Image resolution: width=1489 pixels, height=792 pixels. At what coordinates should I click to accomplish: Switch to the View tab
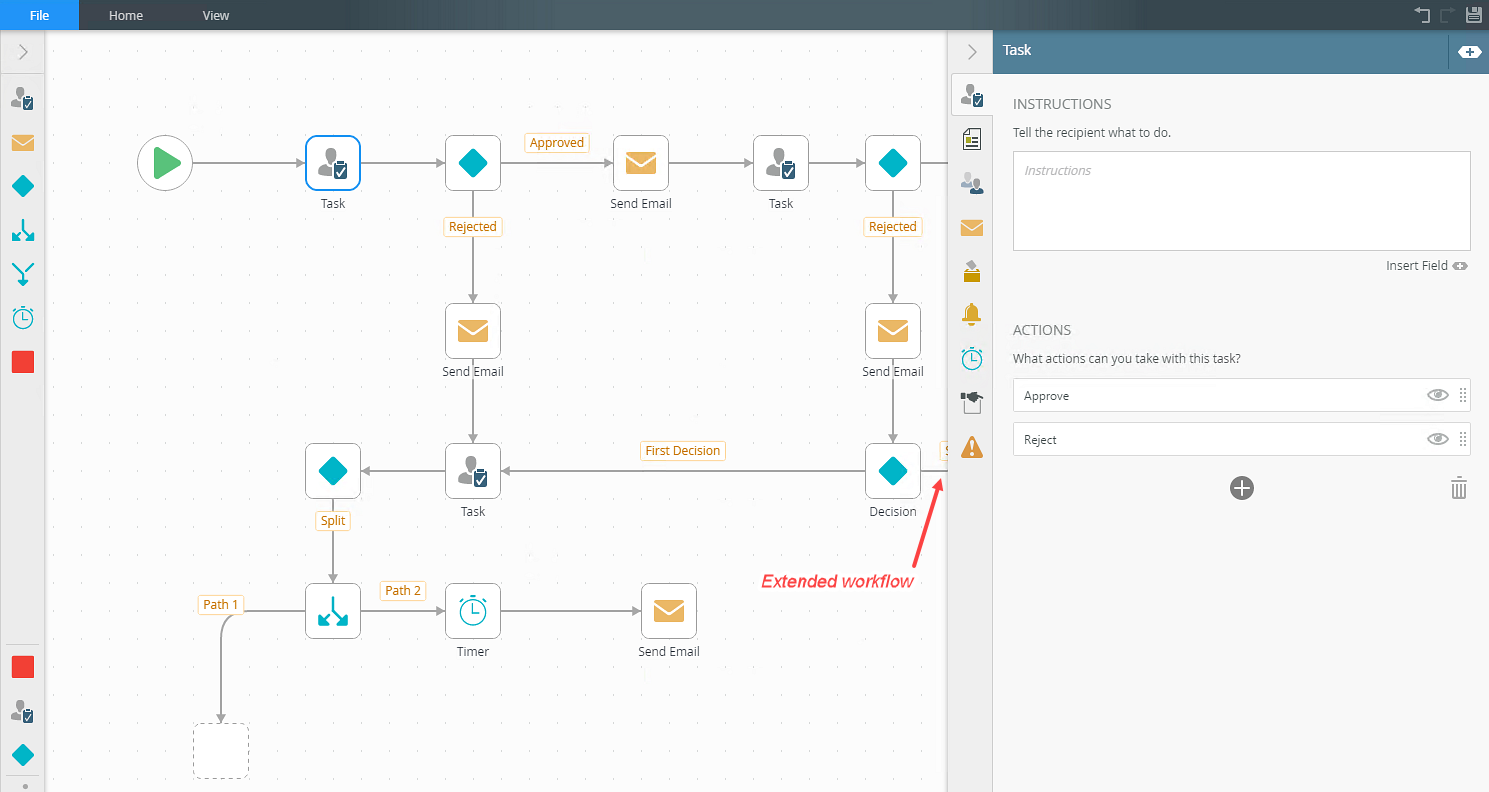[x=215, y=15]
